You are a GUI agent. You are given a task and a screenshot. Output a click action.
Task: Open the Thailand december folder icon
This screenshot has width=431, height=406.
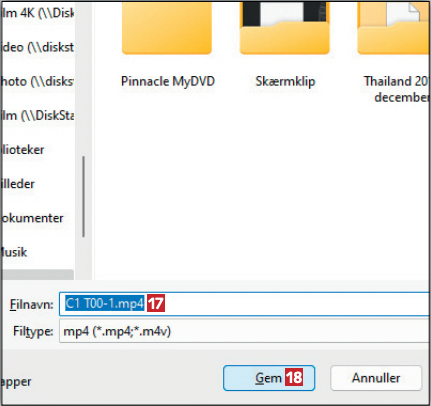[394, 28]
